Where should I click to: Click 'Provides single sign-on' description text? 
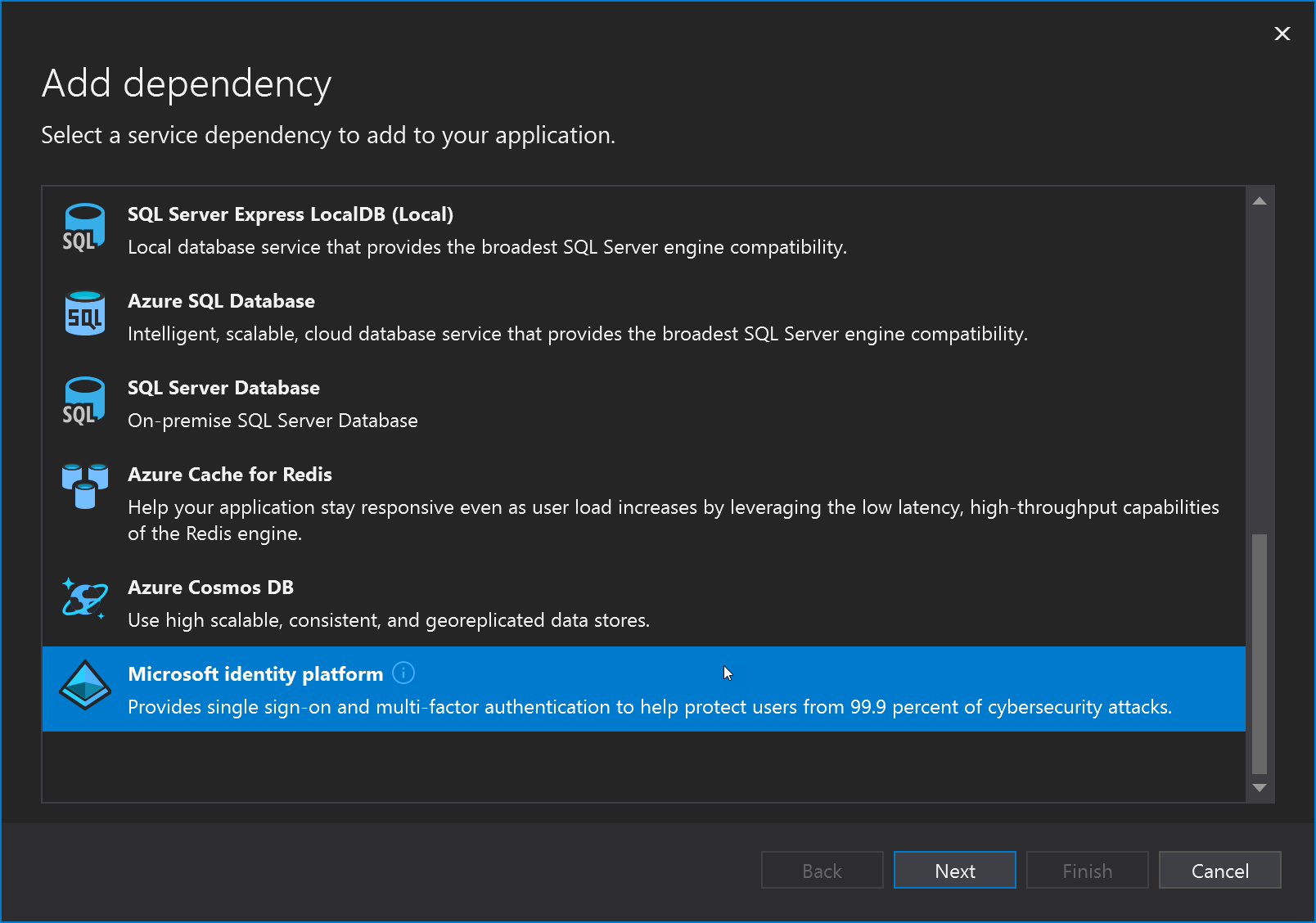[x=650, y=707]
